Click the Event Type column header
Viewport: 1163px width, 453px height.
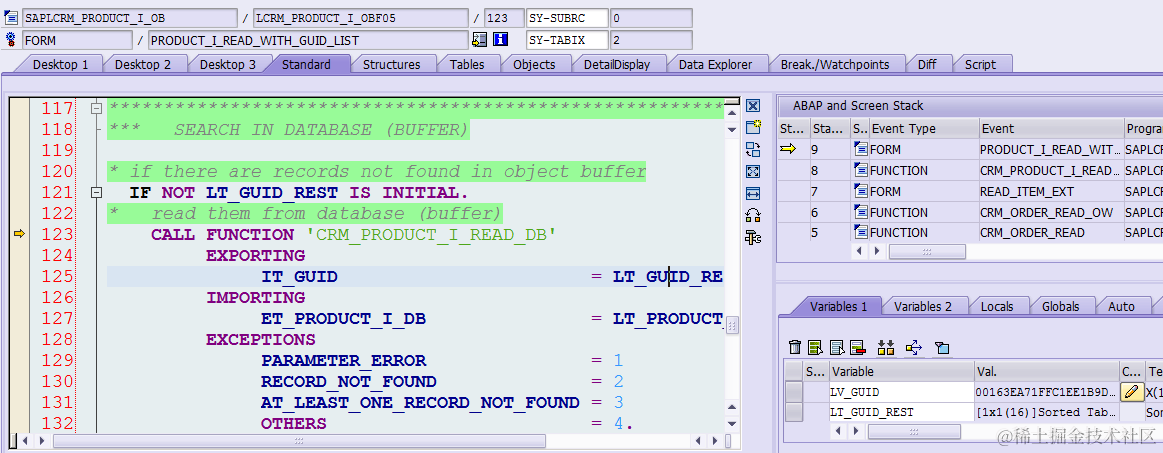(923, 128)
